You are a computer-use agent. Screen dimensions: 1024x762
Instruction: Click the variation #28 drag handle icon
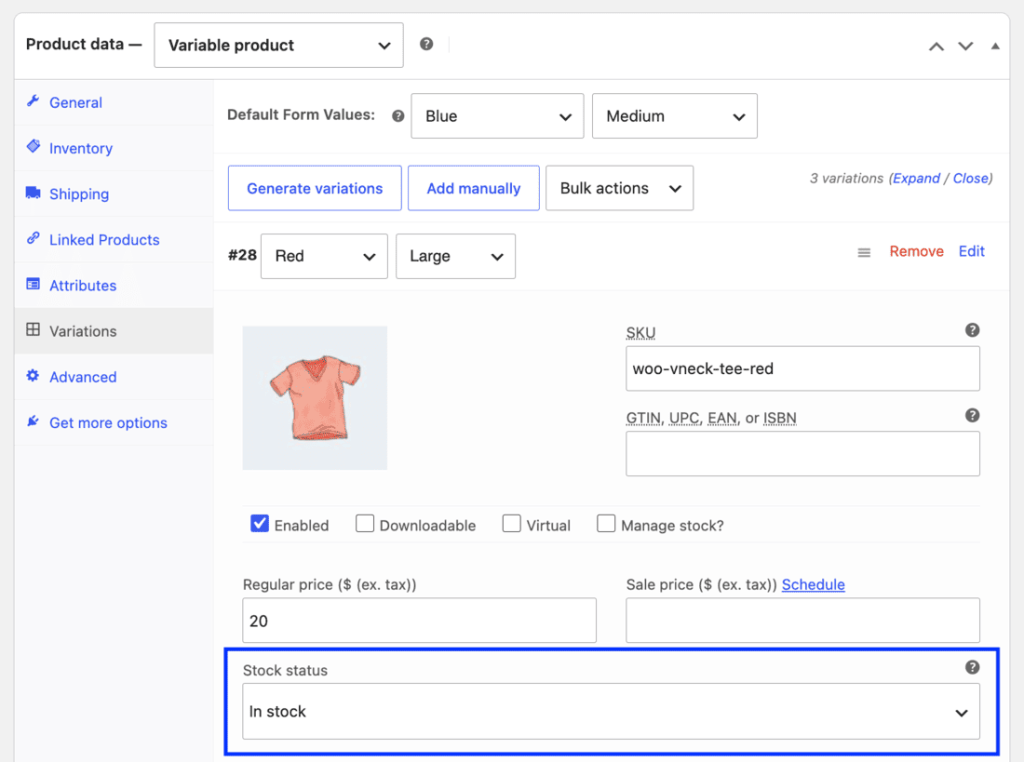863,252
